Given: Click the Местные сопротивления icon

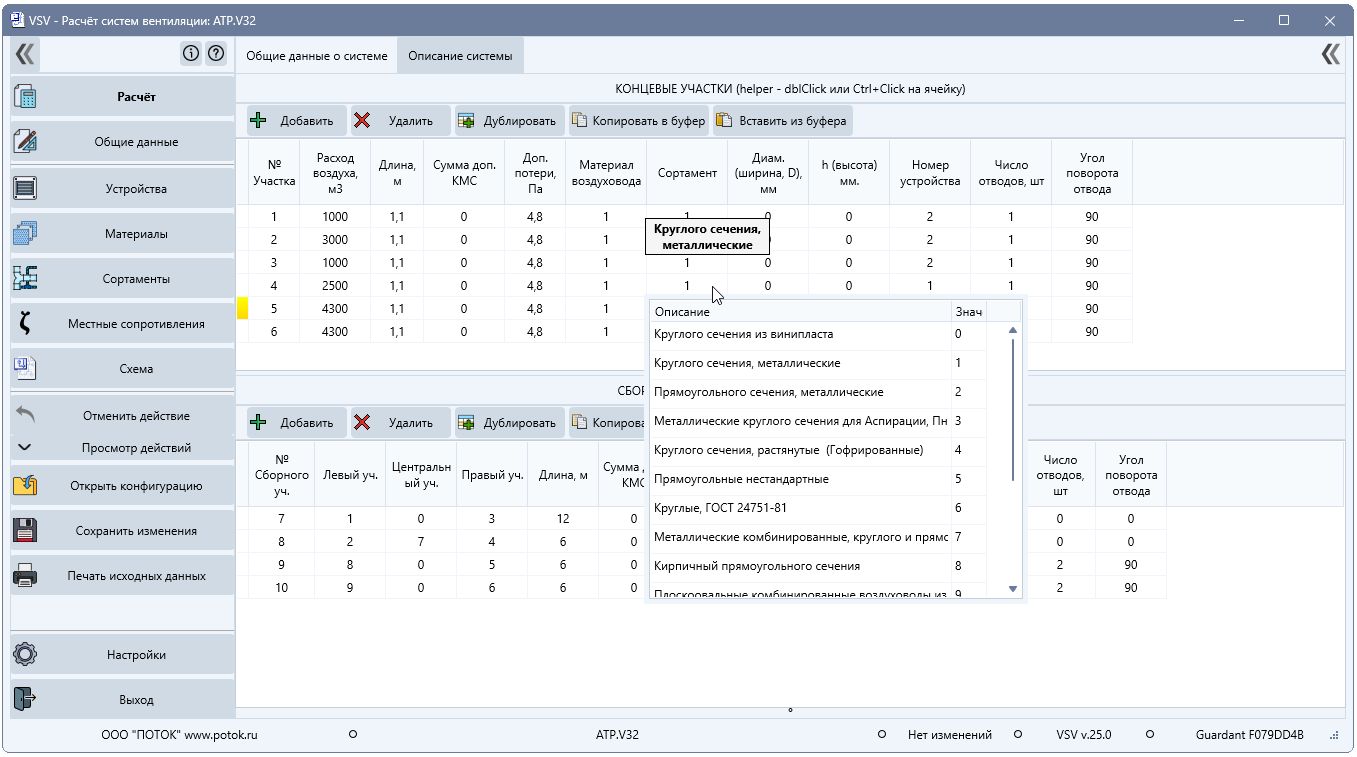Looking at the screenshot, I should tap(25, 323).
